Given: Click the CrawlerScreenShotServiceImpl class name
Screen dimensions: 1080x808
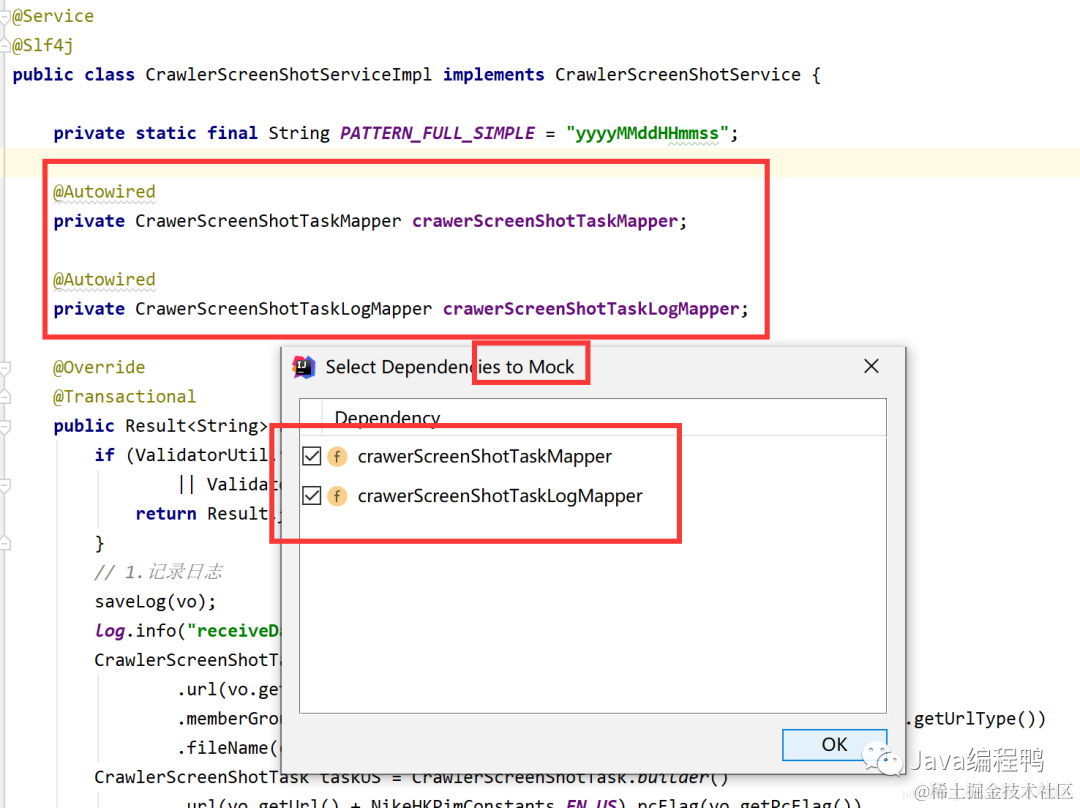Looking at the screenshot, I should 289,74.
